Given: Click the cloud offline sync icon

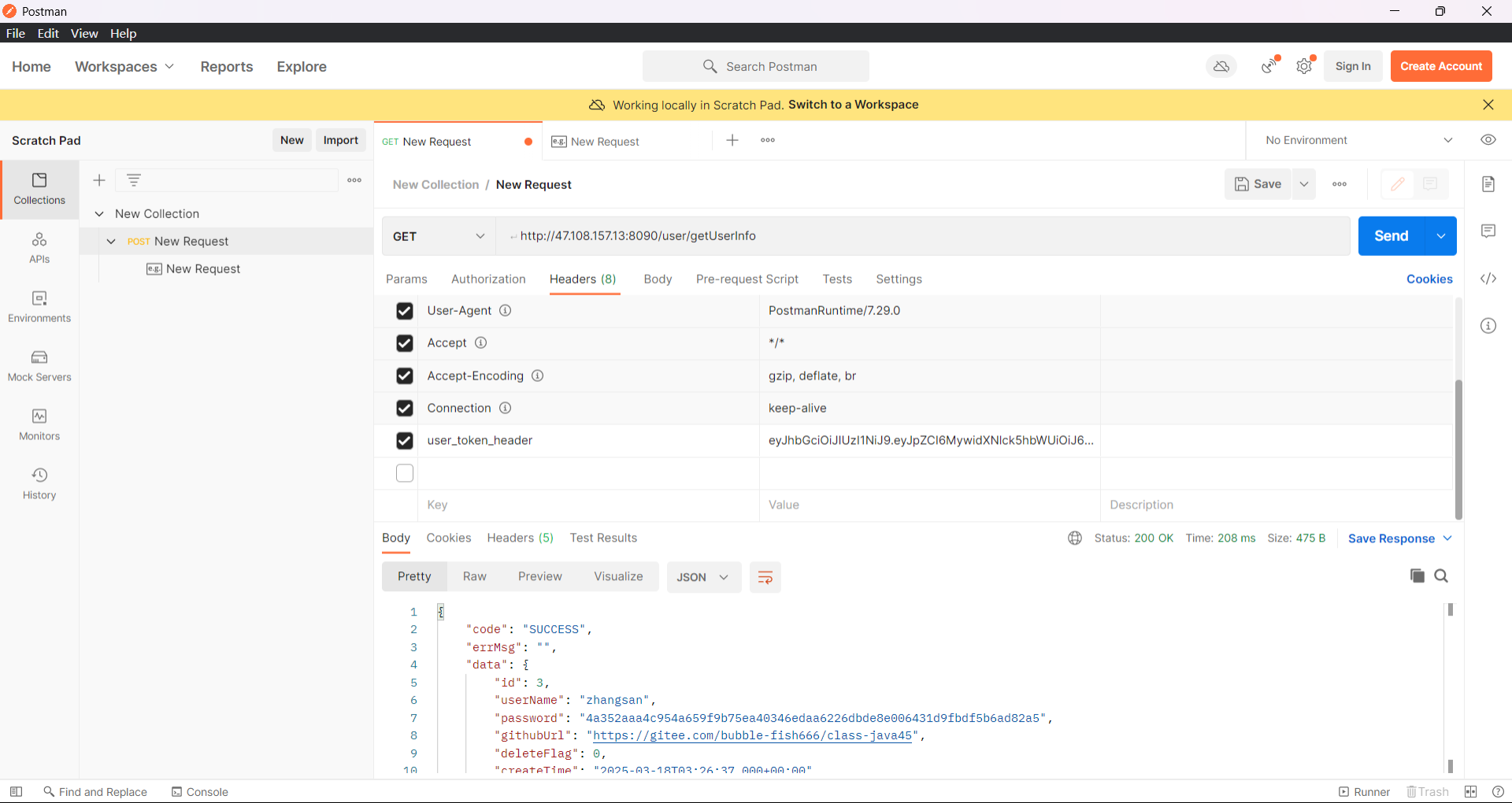Looking at the screenshot, I should 1221,66.
